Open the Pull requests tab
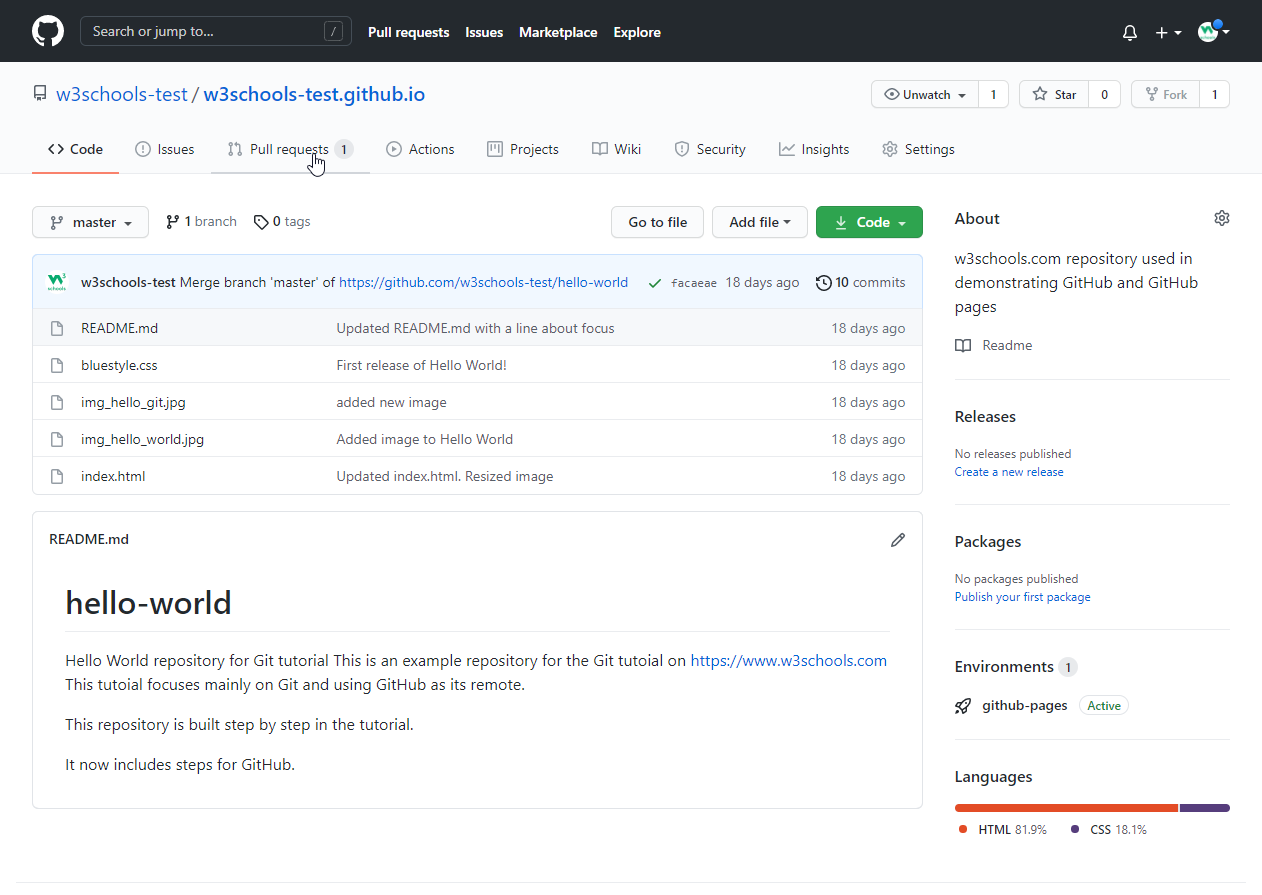 click(x=290, y=149)
